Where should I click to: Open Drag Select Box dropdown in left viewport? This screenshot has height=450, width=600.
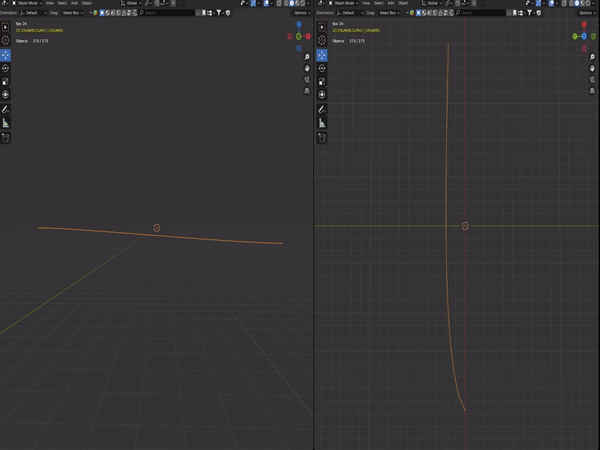[x=73, y=13]
